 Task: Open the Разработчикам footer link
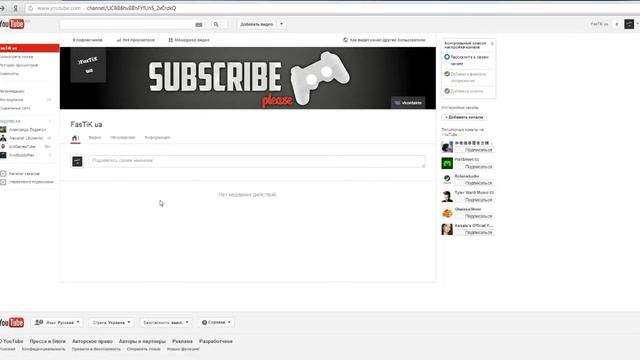pos(216,341)
